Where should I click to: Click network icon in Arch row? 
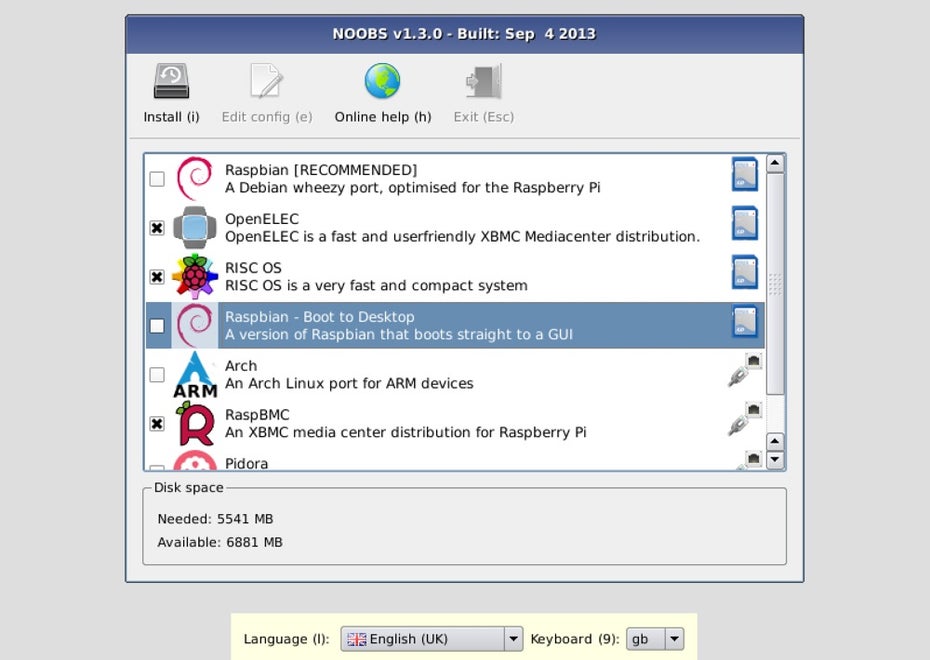(745, 370)
